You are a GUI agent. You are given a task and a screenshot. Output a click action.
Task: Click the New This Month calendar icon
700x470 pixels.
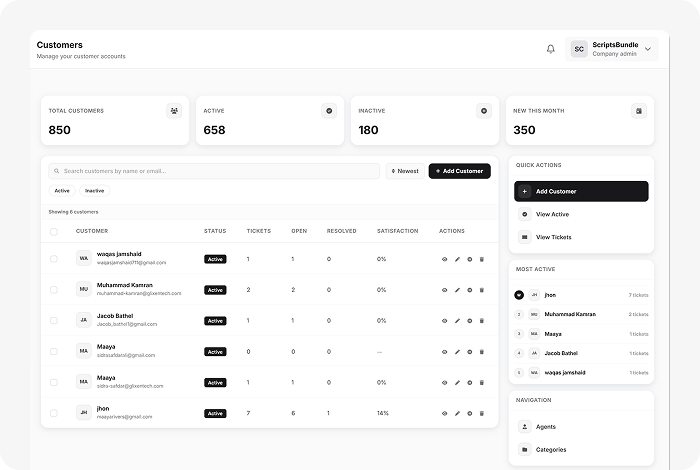click(639, 111)
